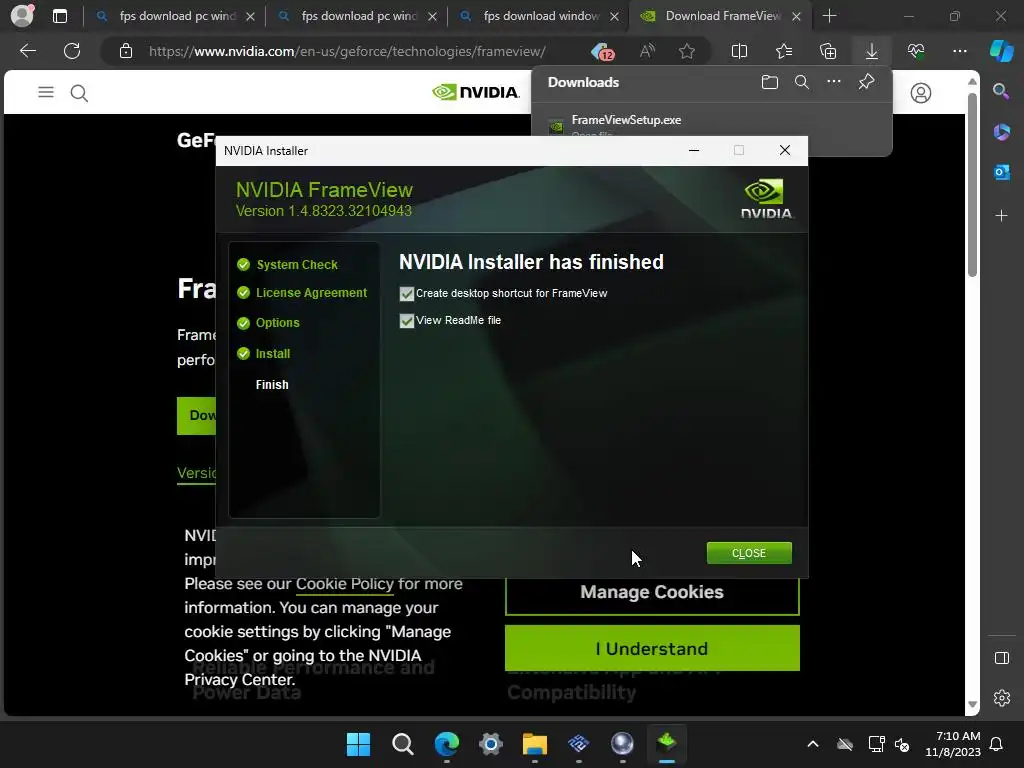Open Collections icon
The height and width of the screenshot is (768, 1024).
827,51
